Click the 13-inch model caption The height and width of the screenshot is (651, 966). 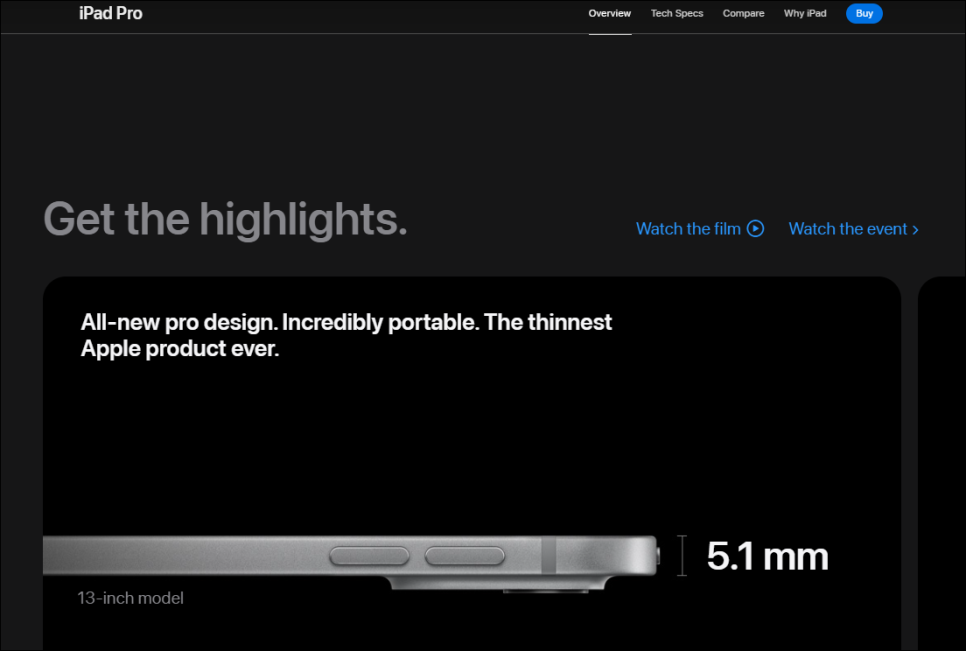tap(131, 598)
